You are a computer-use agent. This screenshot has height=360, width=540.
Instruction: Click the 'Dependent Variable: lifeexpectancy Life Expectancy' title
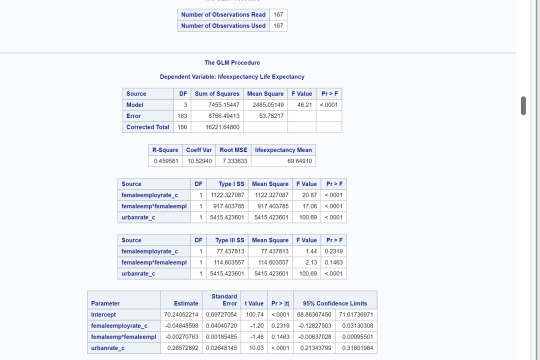pos(232,77)
